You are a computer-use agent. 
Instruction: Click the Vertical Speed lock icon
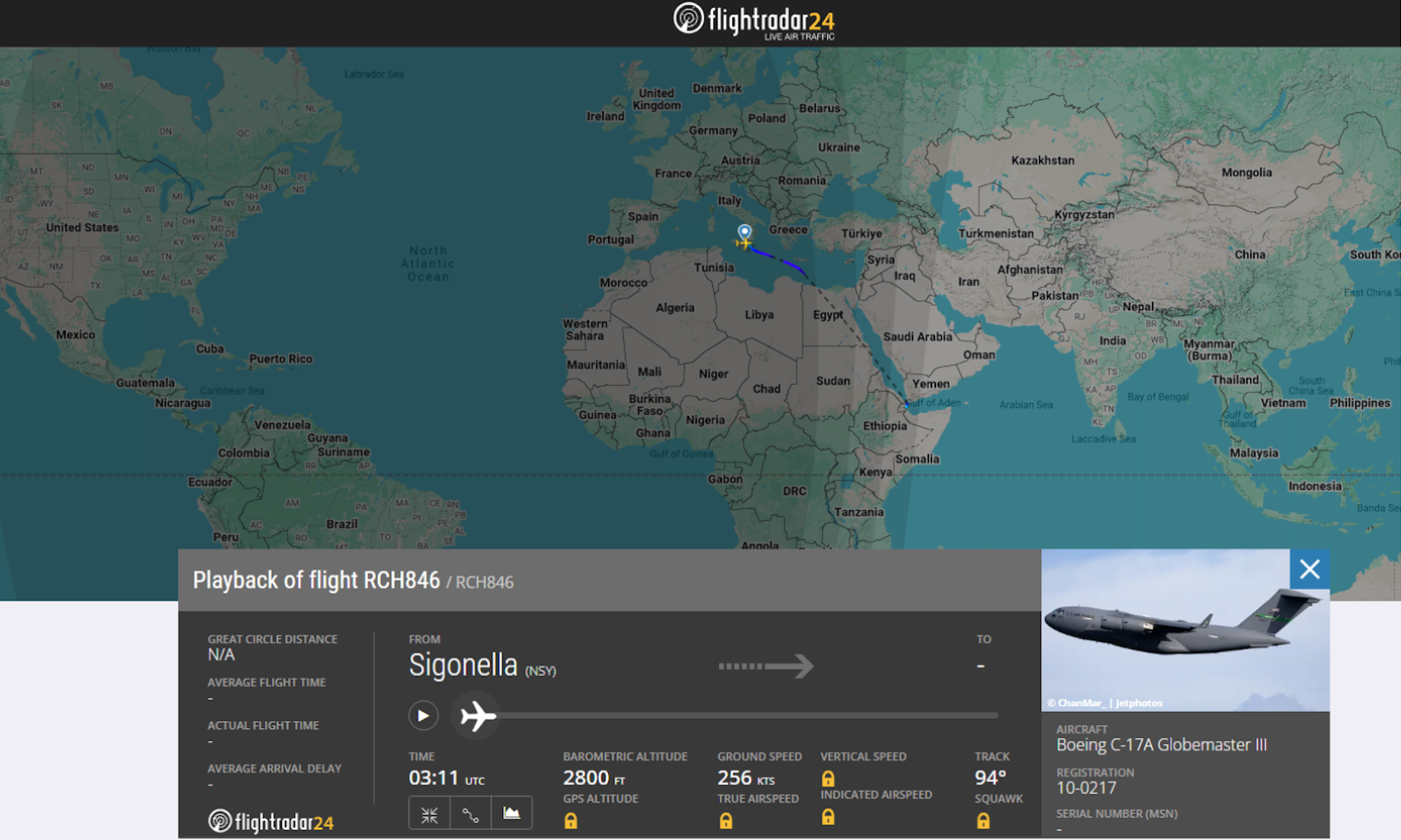(828, 778)
